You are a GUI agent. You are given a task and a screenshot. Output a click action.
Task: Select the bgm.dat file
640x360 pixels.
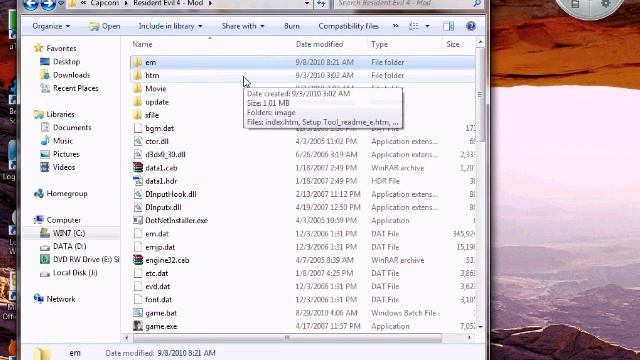pyautogui.click(x=160, y=128)
